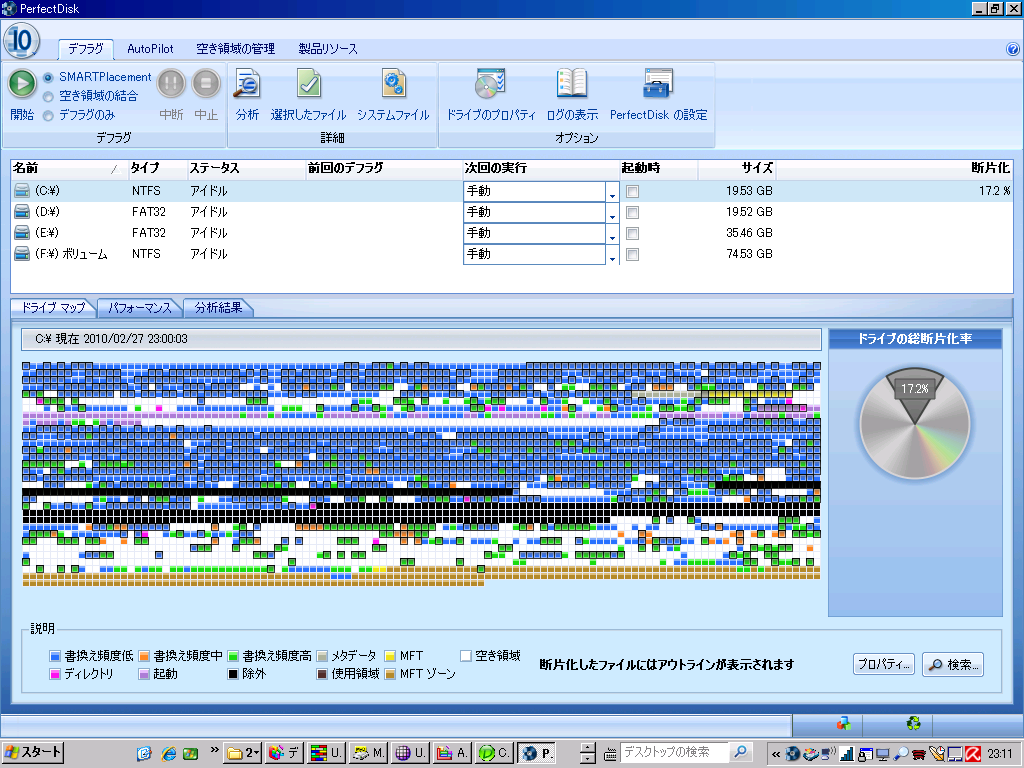Click the System Files (システムファイル) icon
1024x768 pixels.
click(x=393, y=84)
